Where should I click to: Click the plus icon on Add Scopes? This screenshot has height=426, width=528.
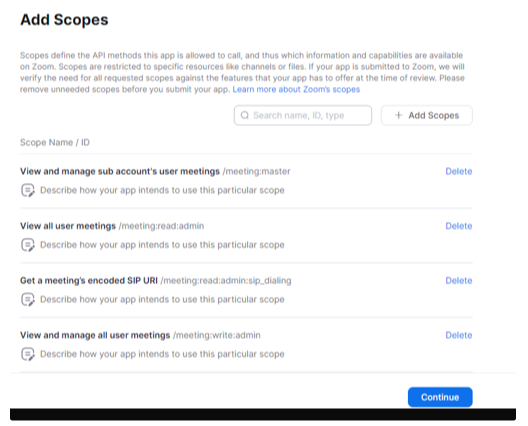click(x=398, y=115)
